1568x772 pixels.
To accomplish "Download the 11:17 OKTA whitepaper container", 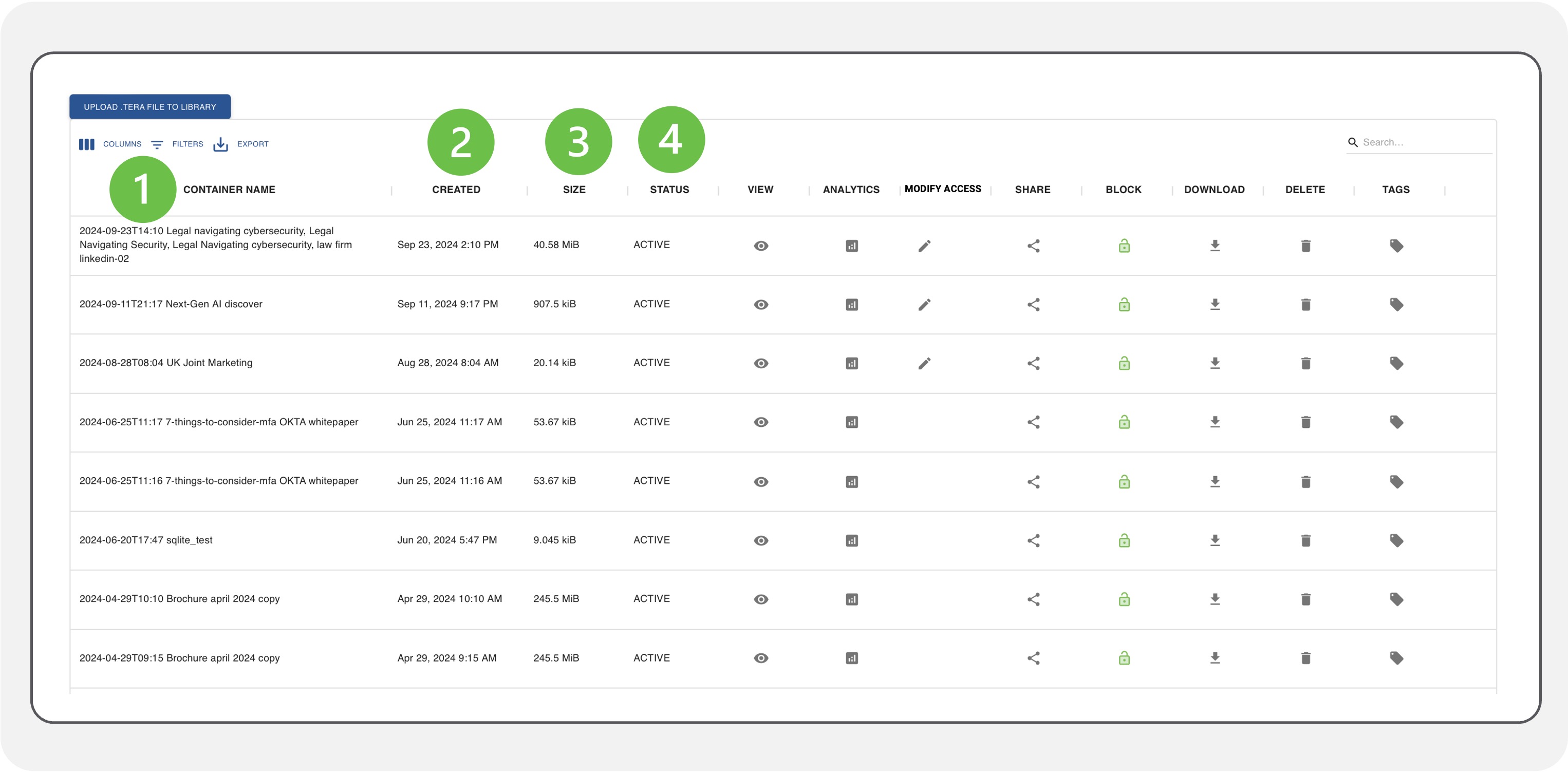I will [1215, 422].
